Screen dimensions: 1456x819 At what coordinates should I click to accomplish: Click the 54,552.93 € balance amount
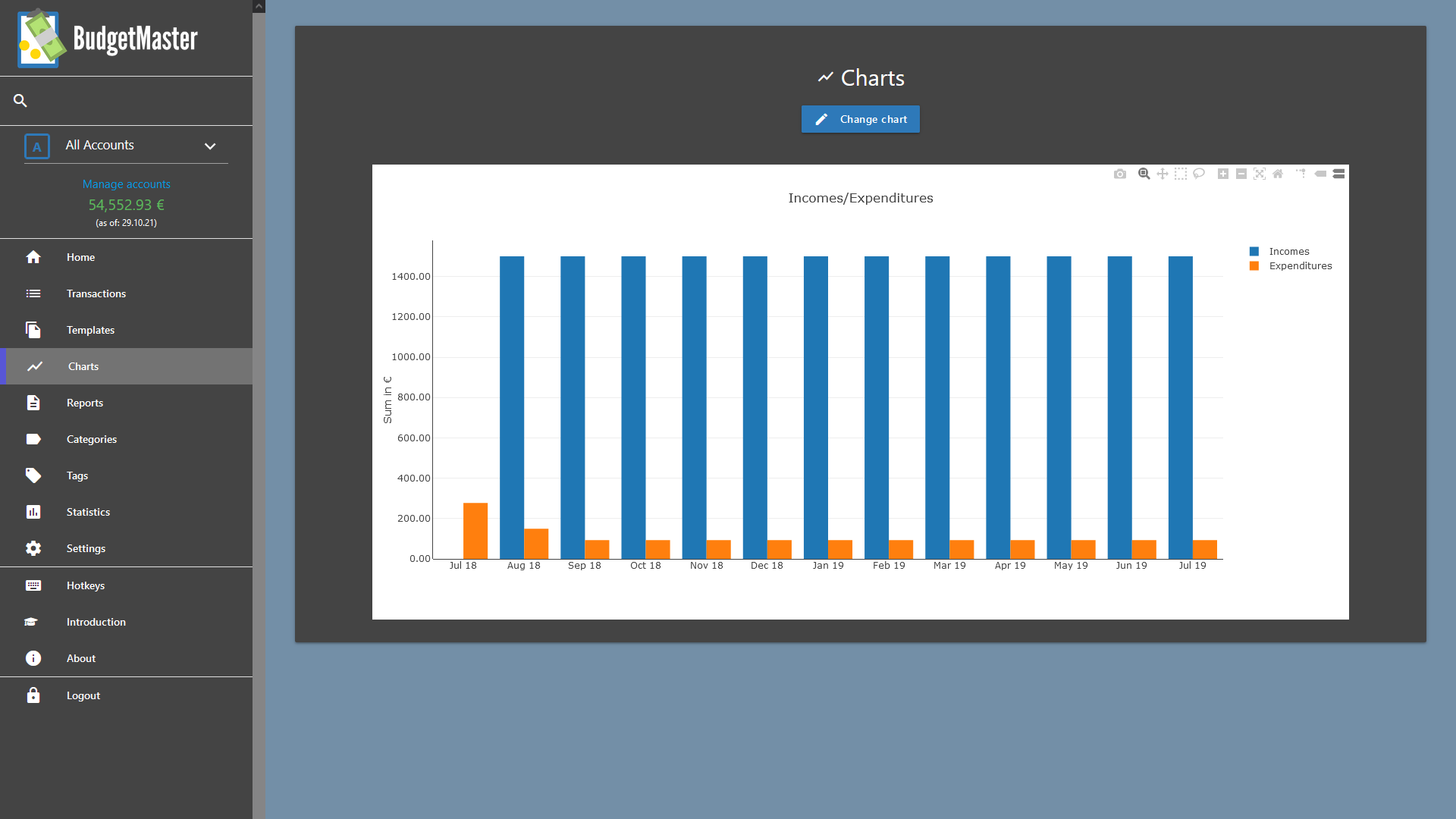pos(126,205)
